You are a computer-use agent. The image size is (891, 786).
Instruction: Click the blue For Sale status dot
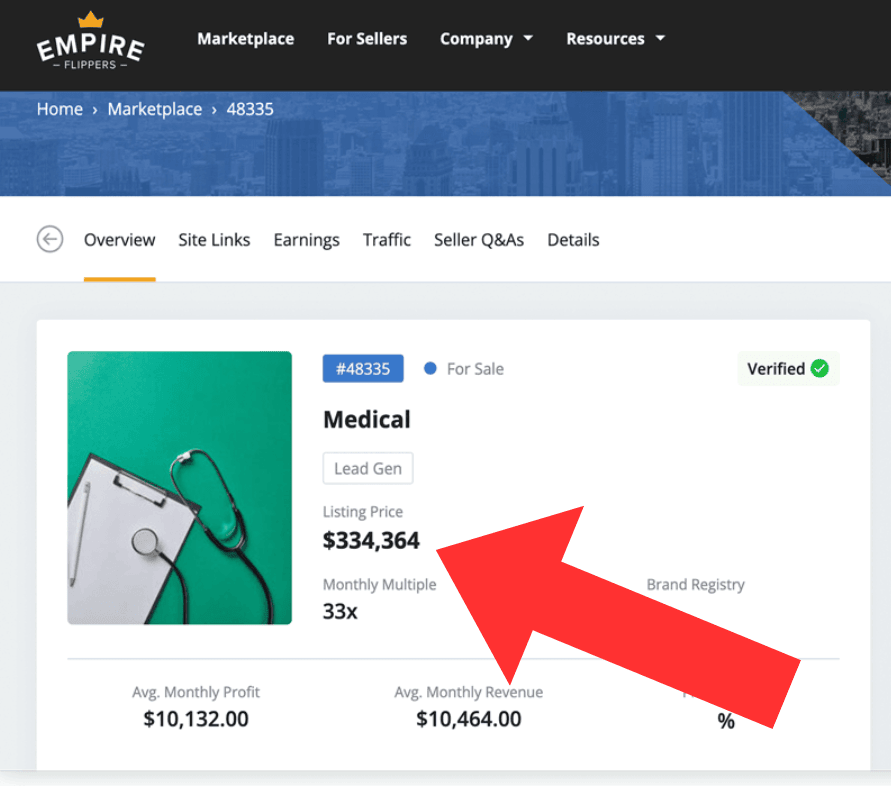(x=430, y=369)
